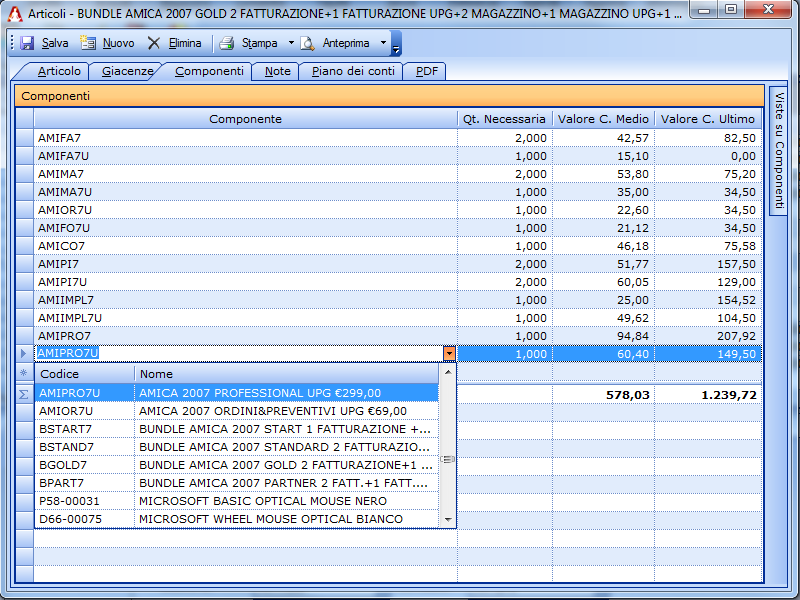Choose BPART7 in the dropdown list
This screenshot has height=600, width=800.
coord(237,483)
